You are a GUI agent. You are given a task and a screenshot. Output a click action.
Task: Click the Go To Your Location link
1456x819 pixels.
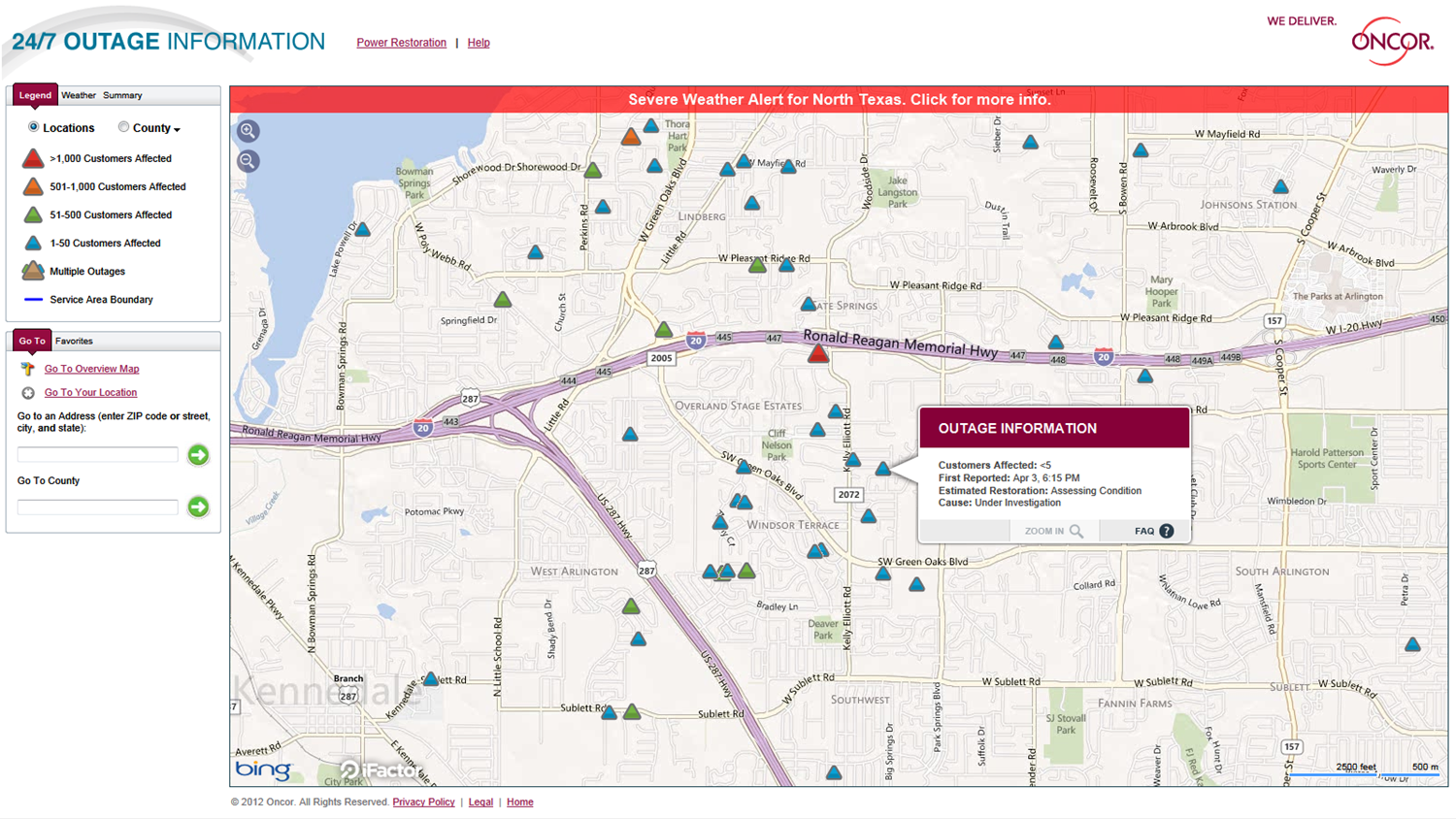pos(90,393)
